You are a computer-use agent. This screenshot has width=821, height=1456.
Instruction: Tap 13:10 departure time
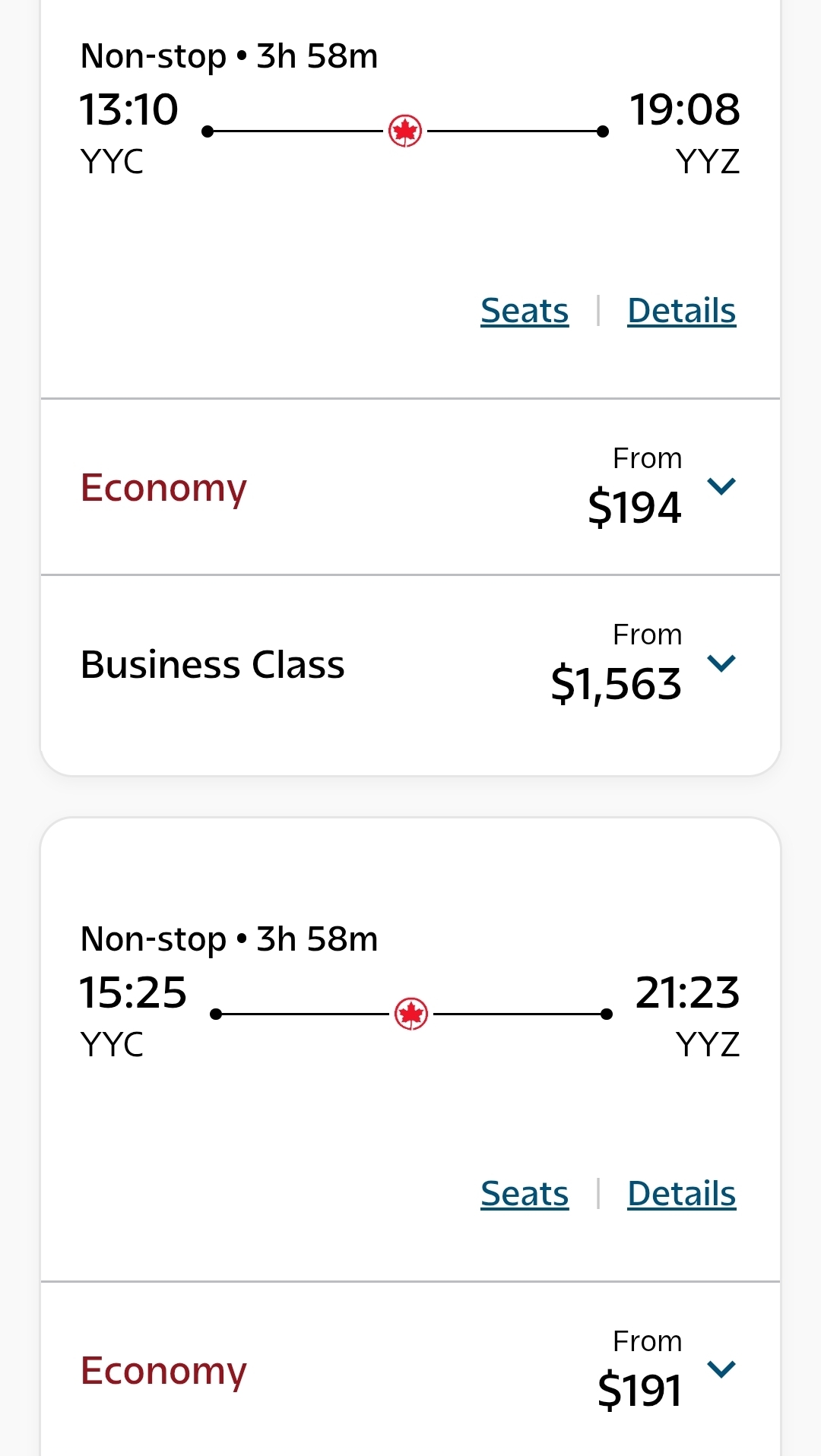129,110
